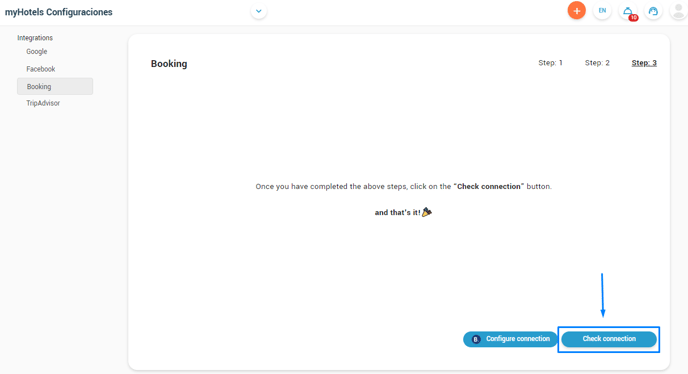The width and height of the screenshot is (688, 374).
Task: Click the myHotels Configuraciones title
Action: coord(58,12)
